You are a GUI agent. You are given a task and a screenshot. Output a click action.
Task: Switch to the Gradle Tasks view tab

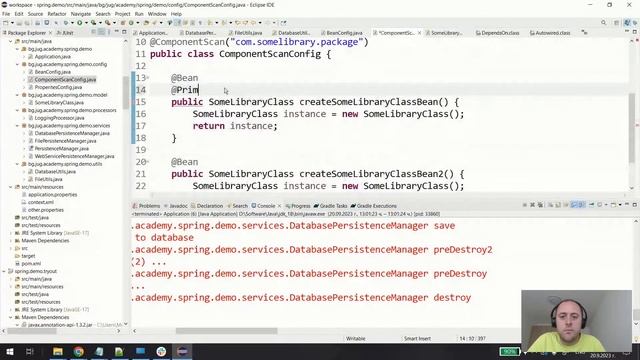[331, 206]
